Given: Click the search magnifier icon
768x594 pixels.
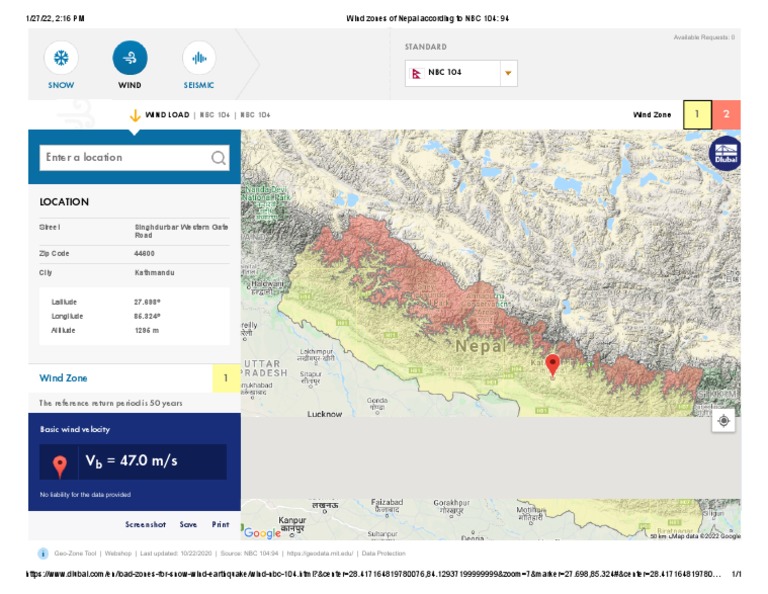Looking at the screenshot, I should [218, 158].
